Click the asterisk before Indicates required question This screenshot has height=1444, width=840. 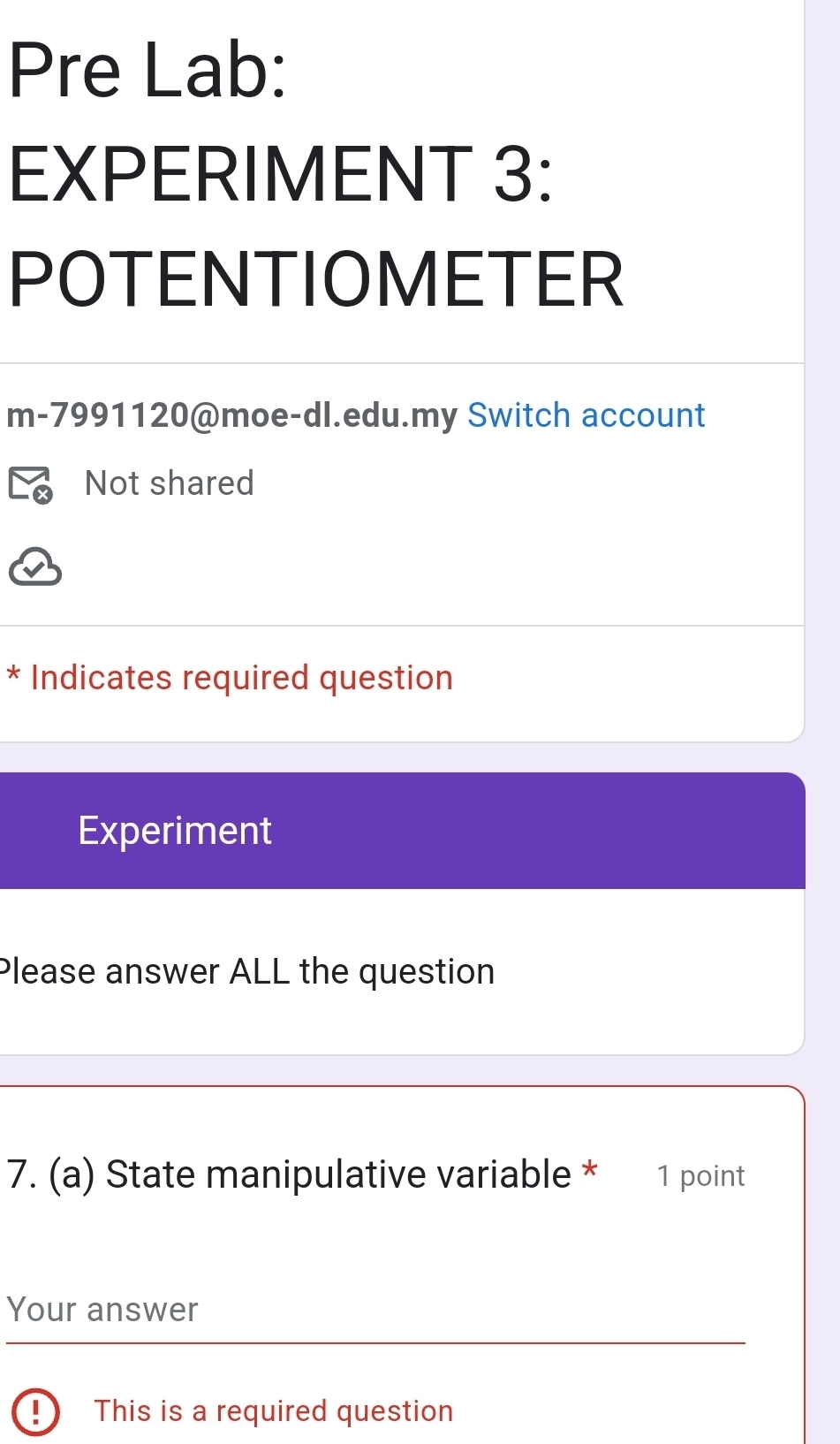[13, 677]
